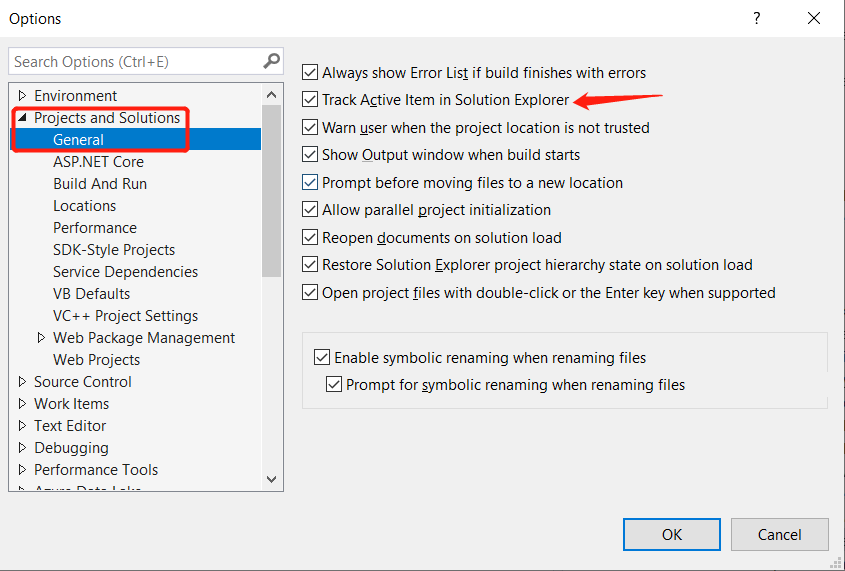Expand the Environment node
The width and height of the screenshot is (845, 571).
pyautogui.click(x=22, y=96)
